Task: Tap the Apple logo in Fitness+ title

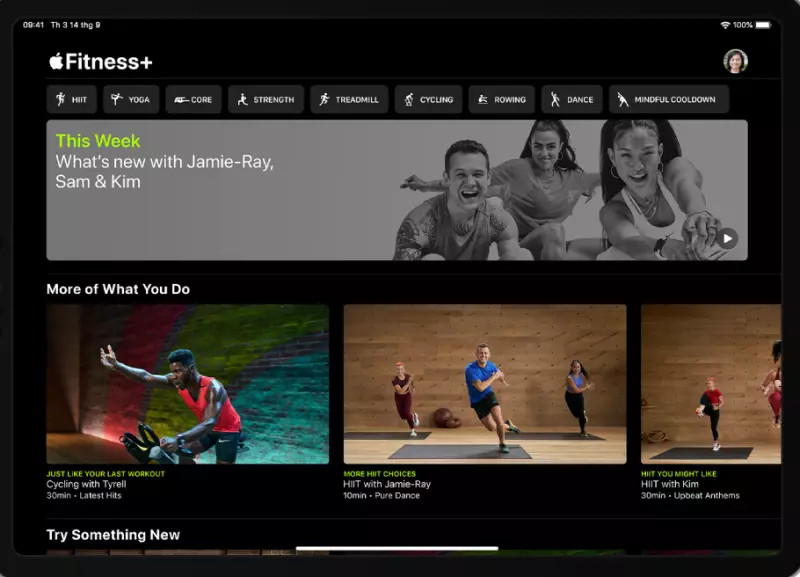Action: point(56,61)
